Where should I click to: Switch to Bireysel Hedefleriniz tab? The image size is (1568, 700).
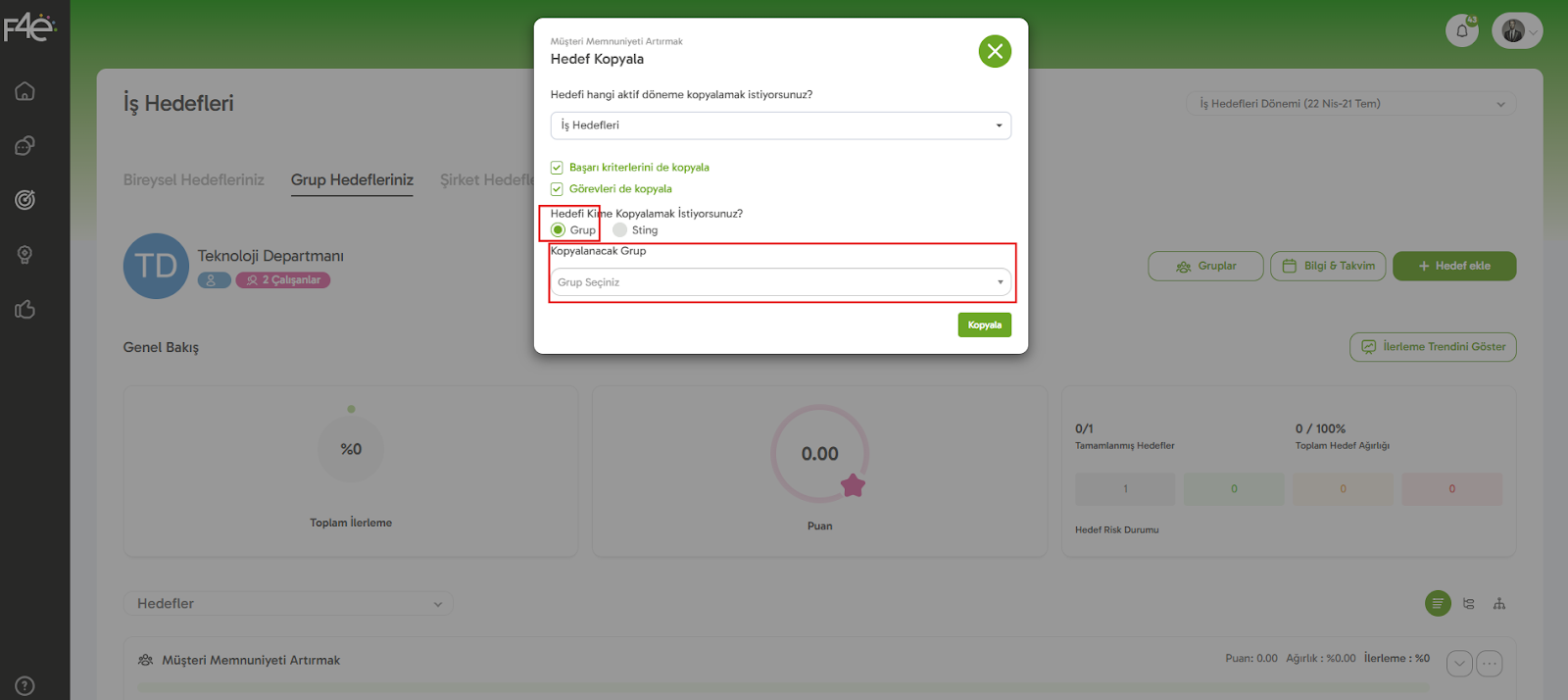pos(193,180)
